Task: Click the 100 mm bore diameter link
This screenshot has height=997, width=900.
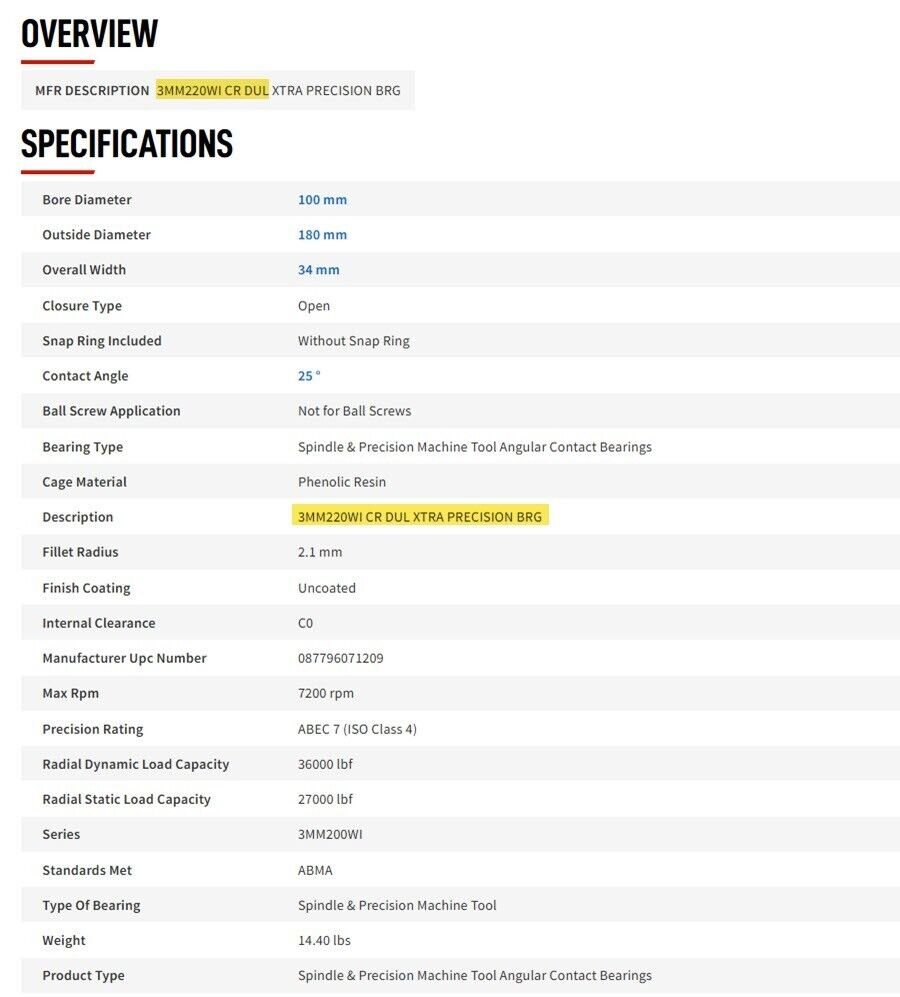Action: 322,200
